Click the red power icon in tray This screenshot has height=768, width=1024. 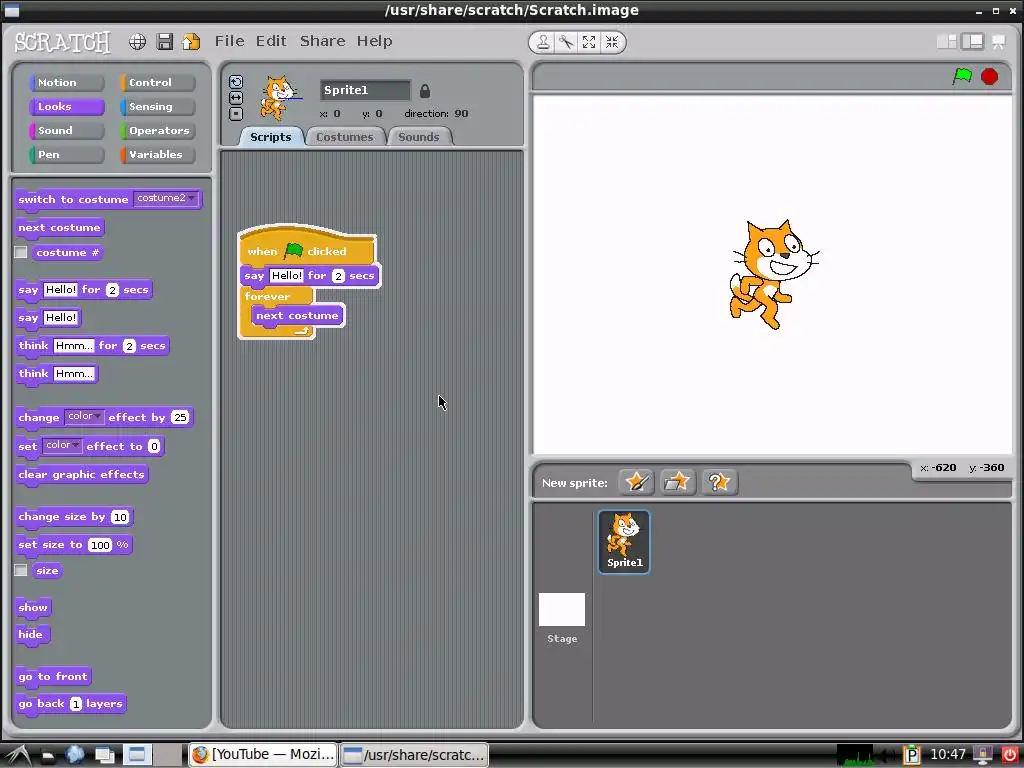pyautogui.click(x=1010, y=755)
